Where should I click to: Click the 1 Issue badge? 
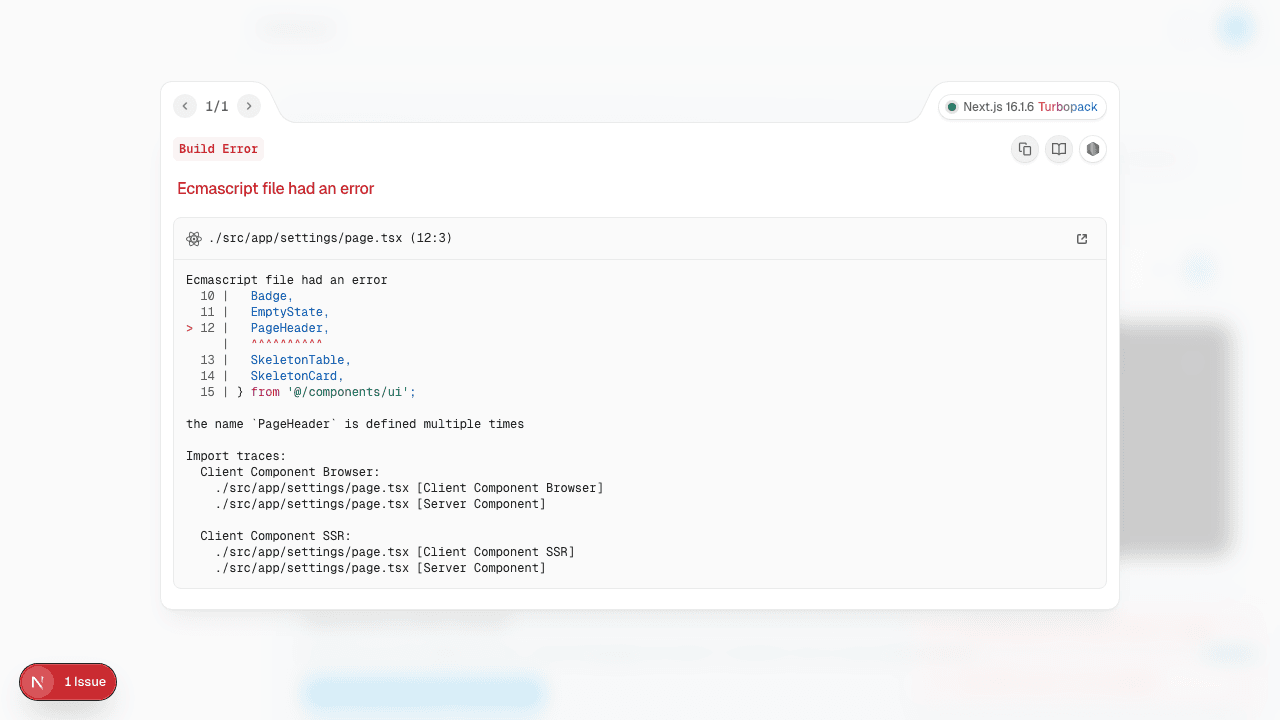[86, 681]
